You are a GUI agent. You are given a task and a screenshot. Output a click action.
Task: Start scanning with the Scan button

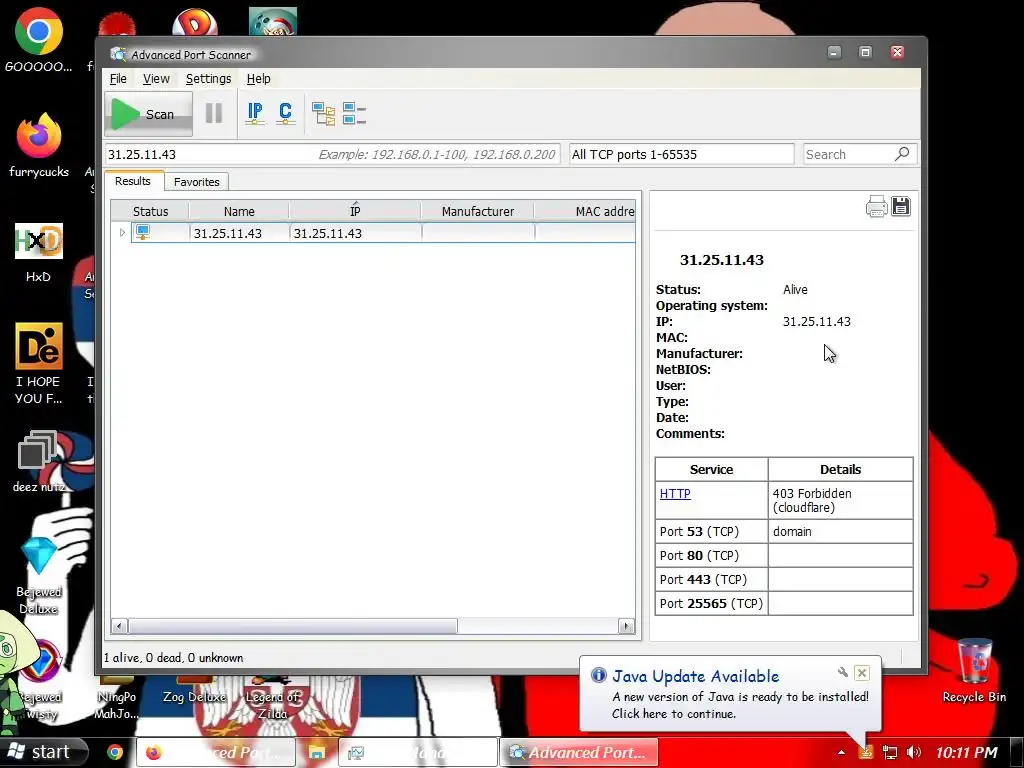pyautogui.click(x=148, y=114)
